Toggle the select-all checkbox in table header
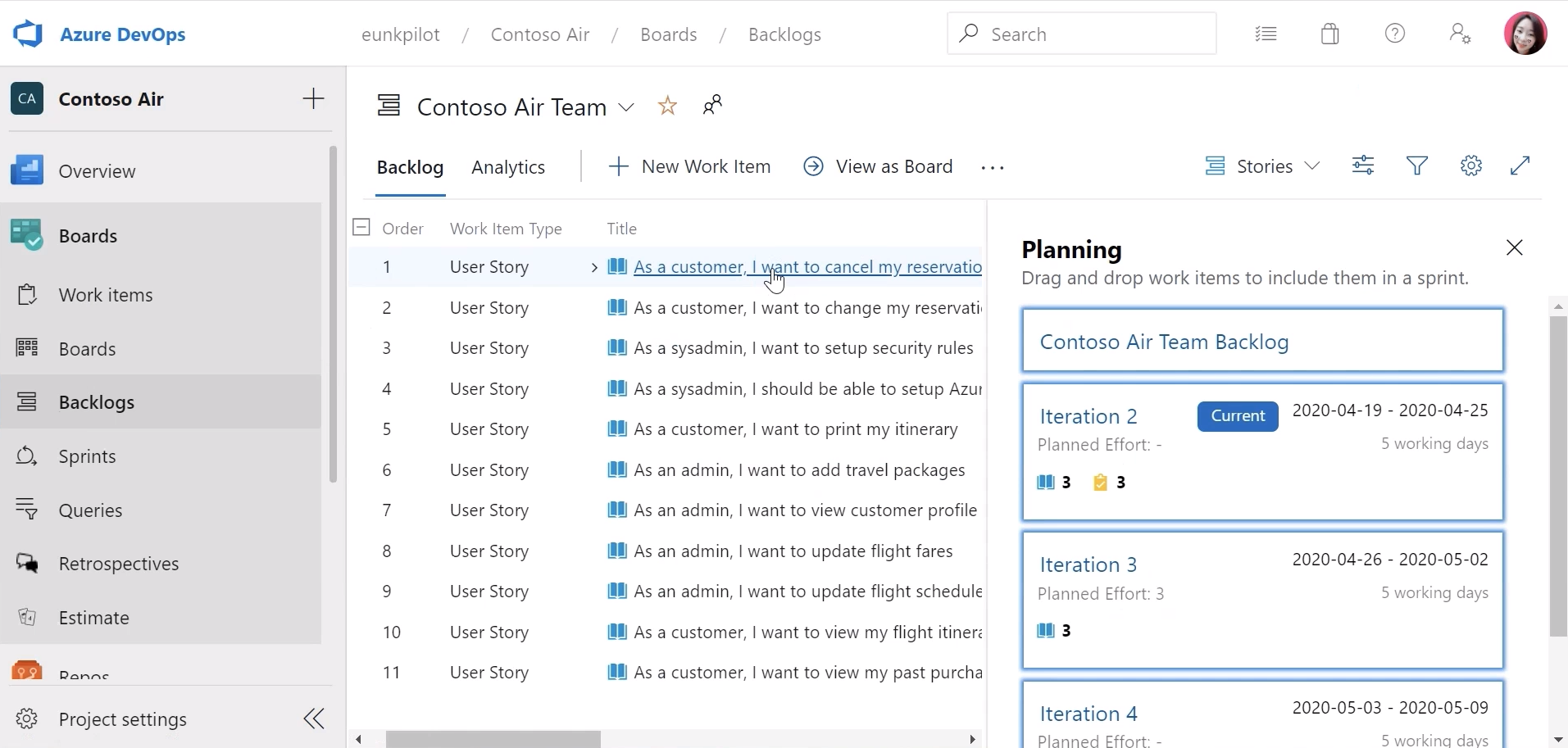Image resolution: width=1568 pixels, height=748 pixels. (361, 227)
